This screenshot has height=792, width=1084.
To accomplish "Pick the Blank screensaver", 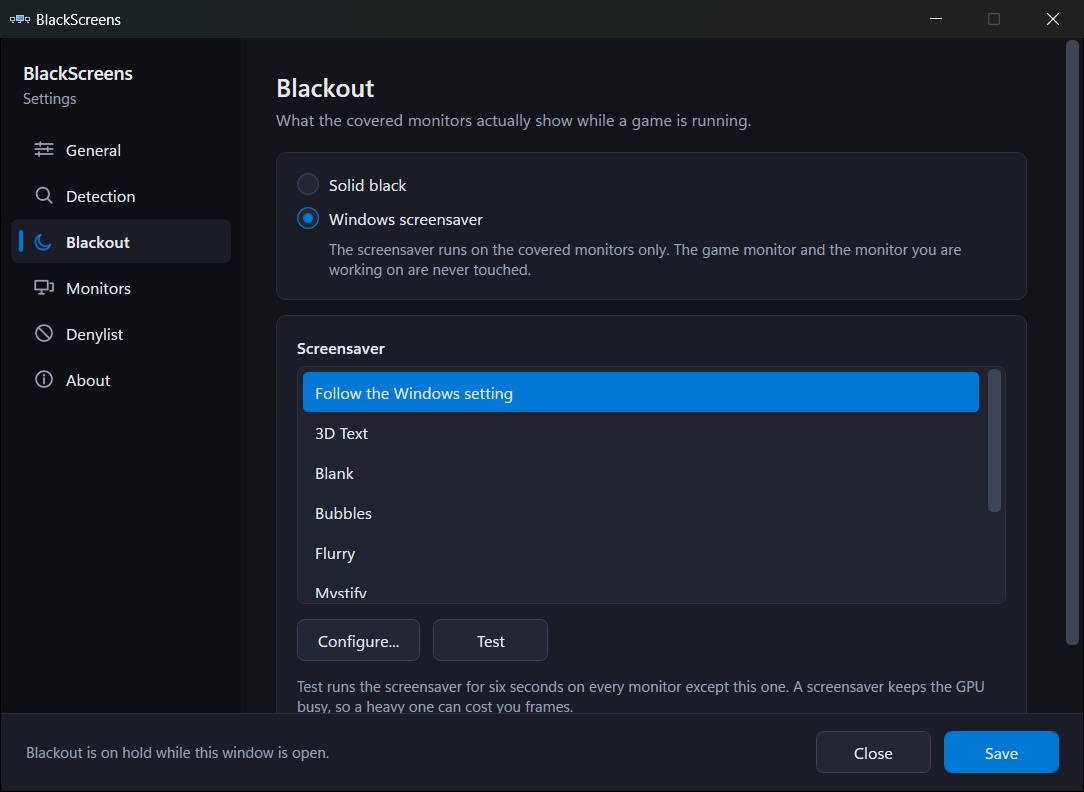I will 640,473.
